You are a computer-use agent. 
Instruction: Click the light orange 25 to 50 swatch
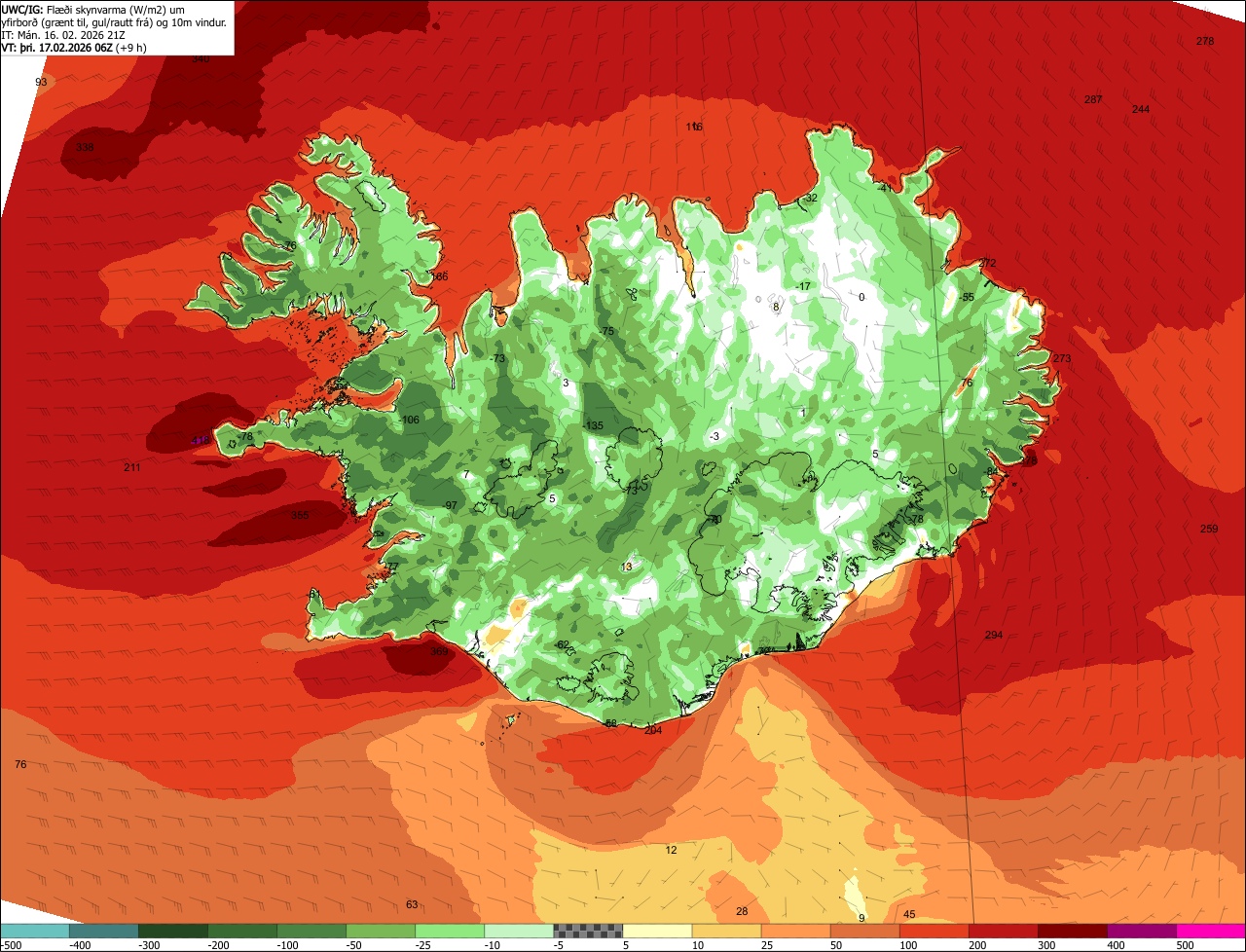click(794, 931)
